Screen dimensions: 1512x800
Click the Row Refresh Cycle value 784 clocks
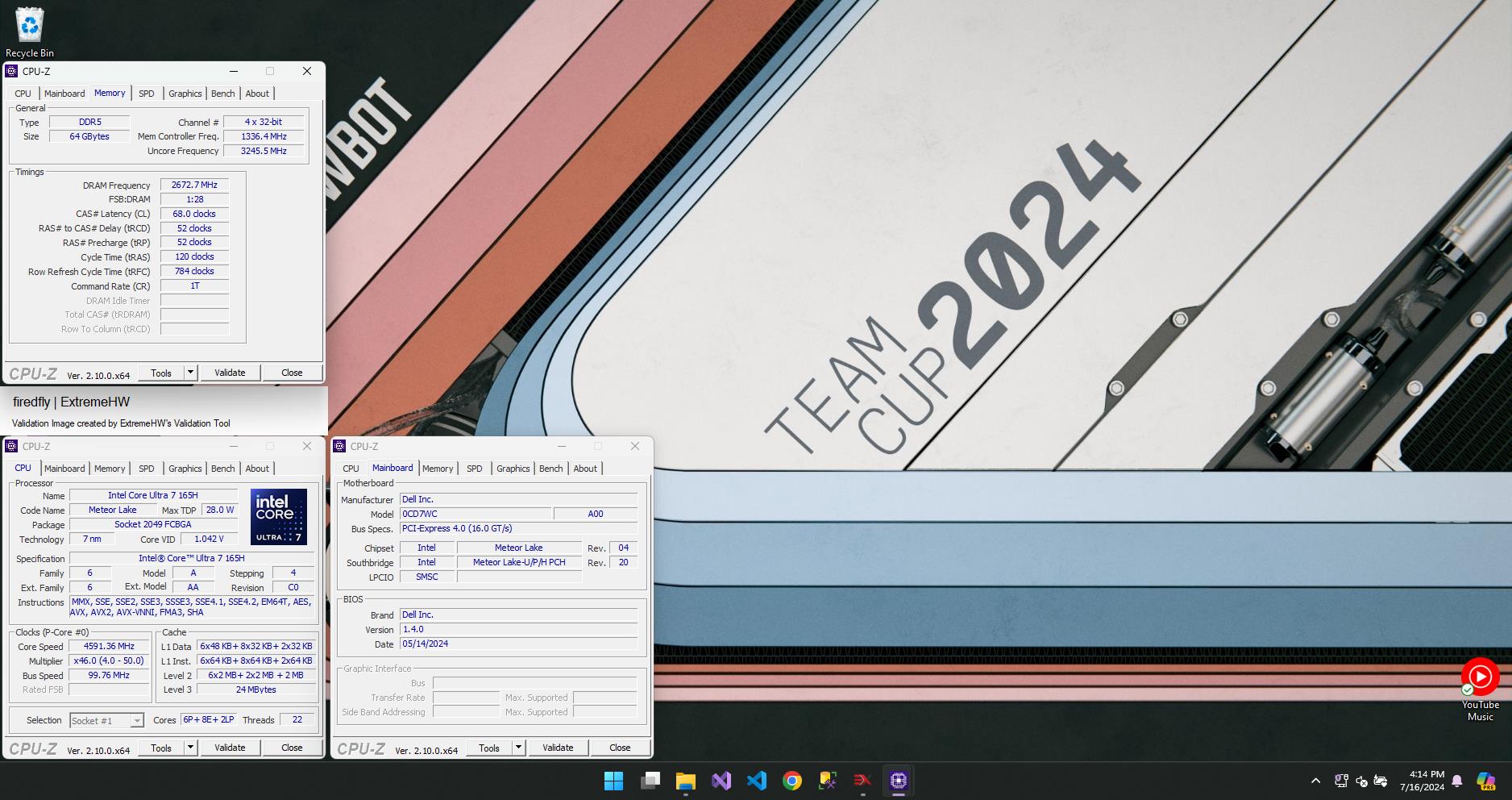194,271
